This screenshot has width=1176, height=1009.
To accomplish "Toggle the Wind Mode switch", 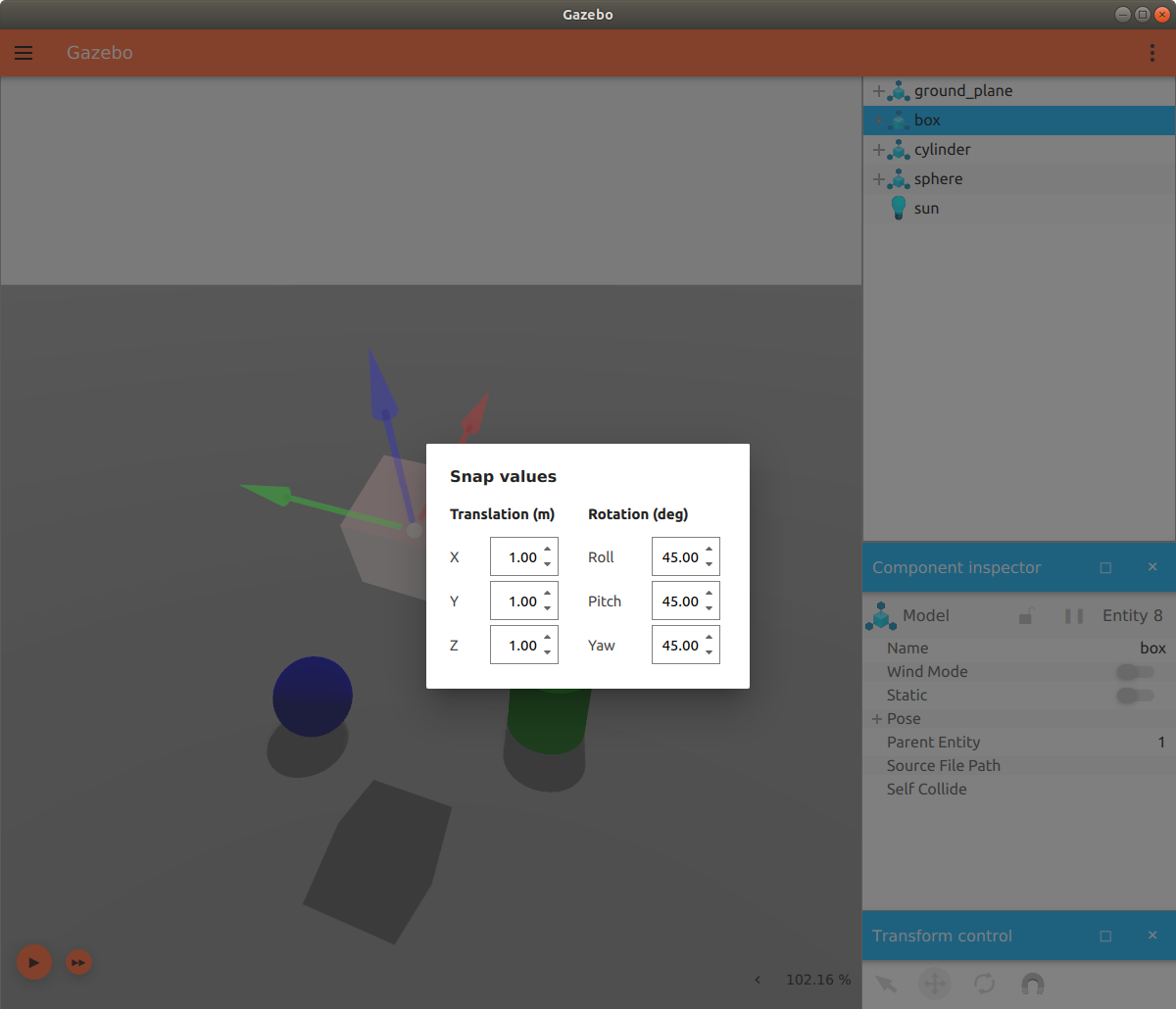I will 1135,672.
